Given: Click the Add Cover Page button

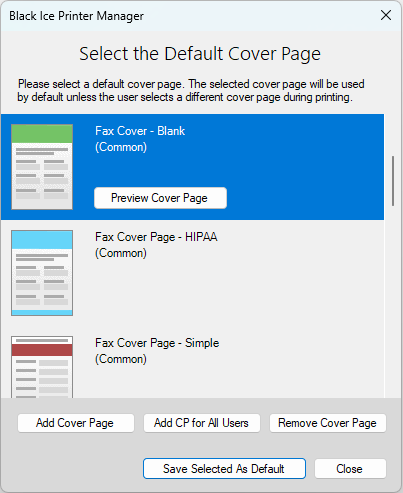Looking at the screenshot, I should point(76,423).
